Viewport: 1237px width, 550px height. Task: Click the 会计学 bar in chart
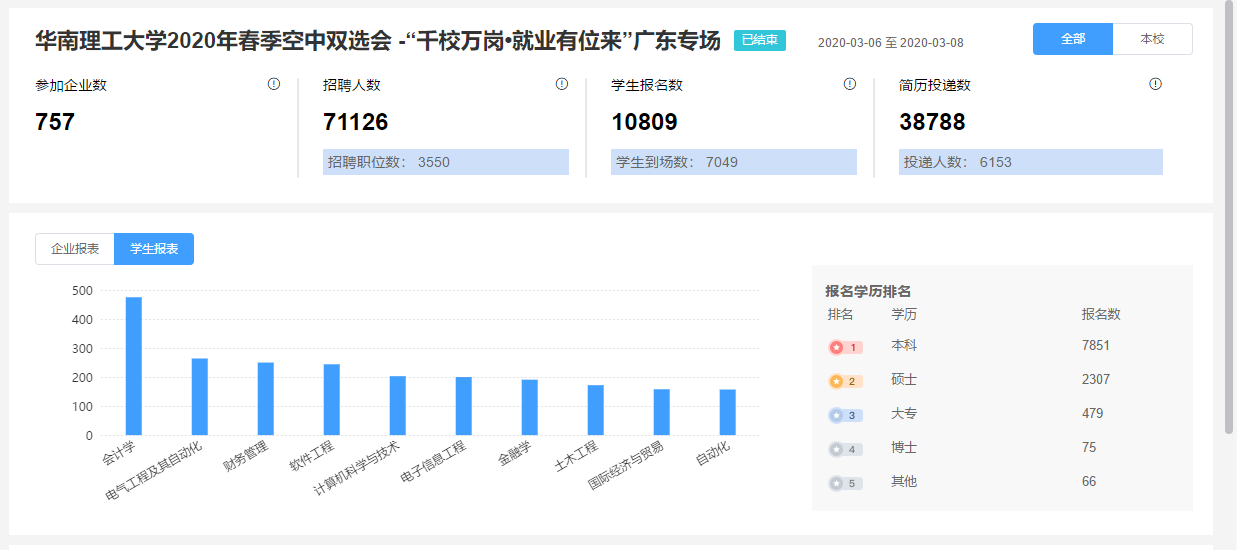134,366
